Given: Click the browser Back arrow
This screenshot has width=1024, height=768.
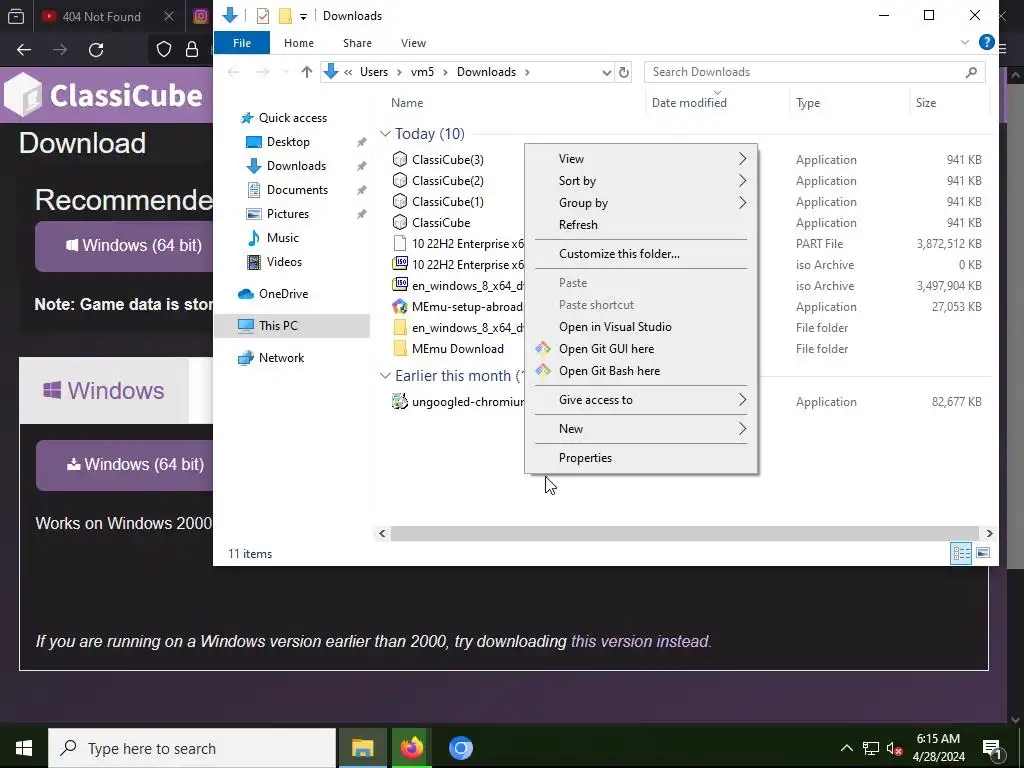Looking at the screenshot, I should (24, 50).
